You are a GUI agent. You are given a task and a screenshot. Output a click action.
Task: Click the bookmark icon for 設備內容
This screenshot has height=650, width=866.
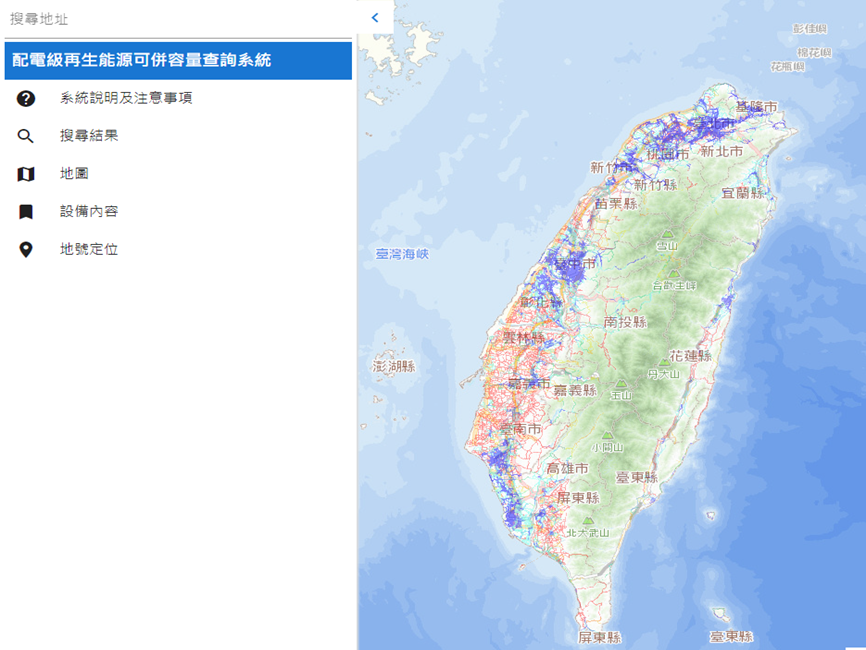(26, 212)
